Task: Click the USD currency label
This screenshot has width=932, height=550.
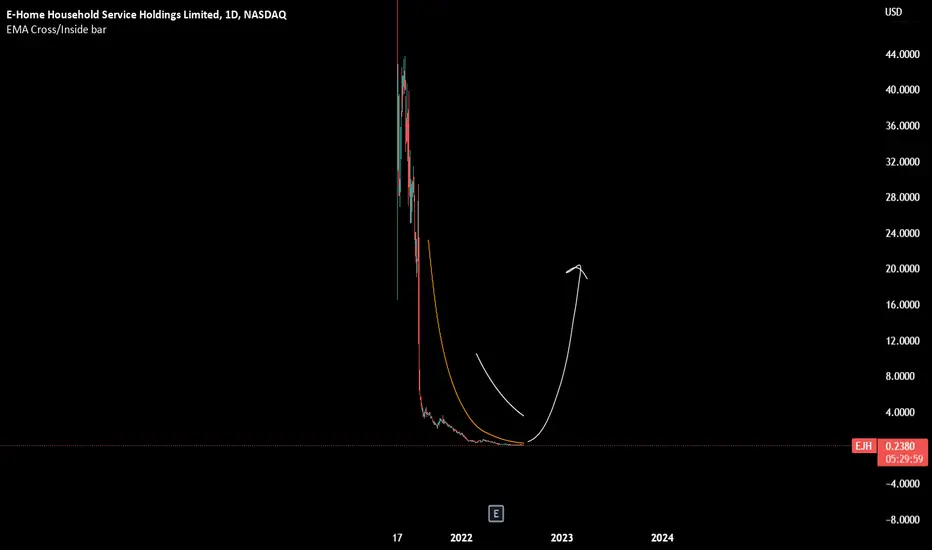Action: pyautogui.click(x=893, y=12)
